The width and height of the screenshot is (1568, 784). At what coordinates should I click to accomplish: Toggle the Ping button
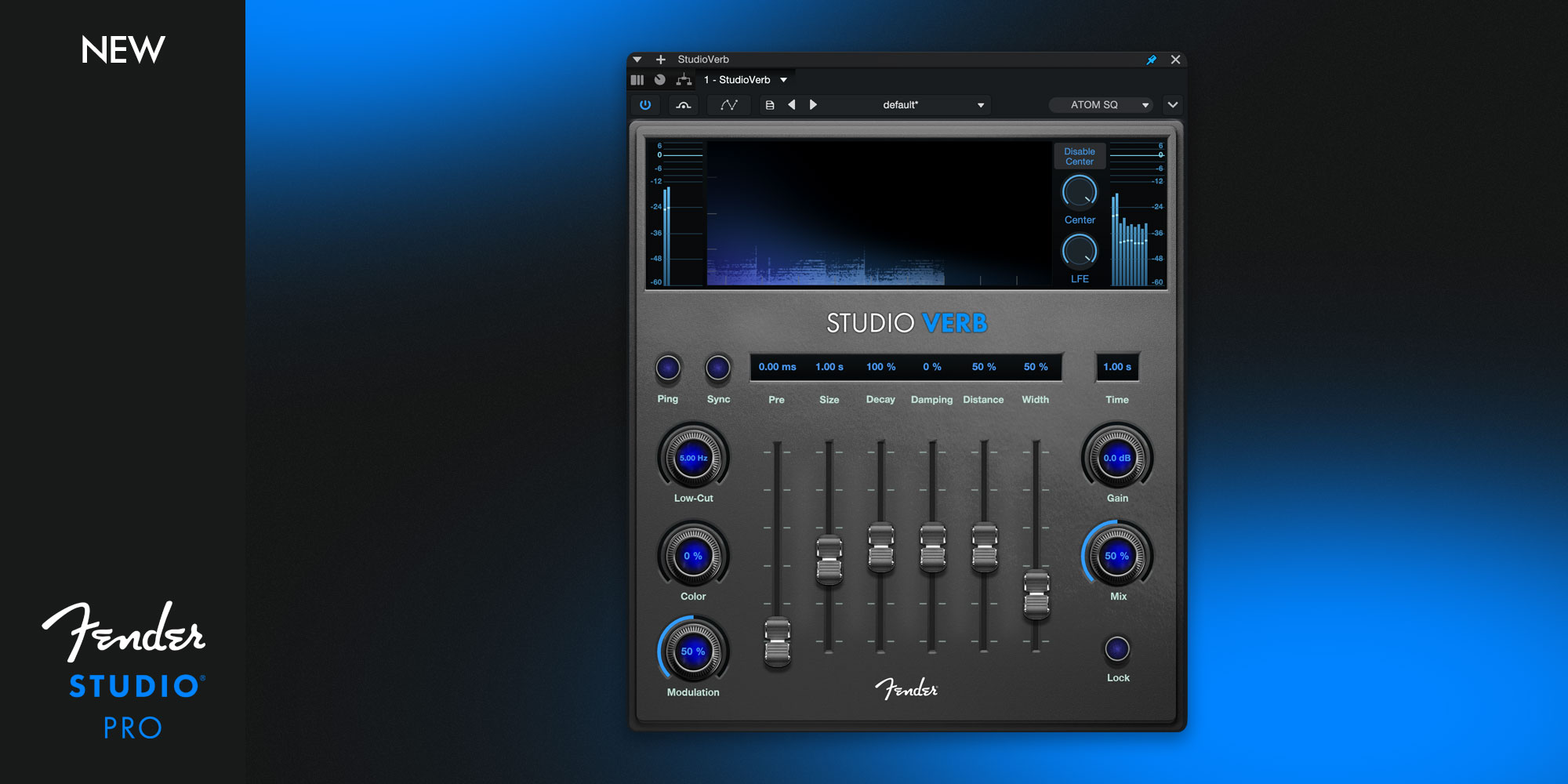click(x=668, y=368)
